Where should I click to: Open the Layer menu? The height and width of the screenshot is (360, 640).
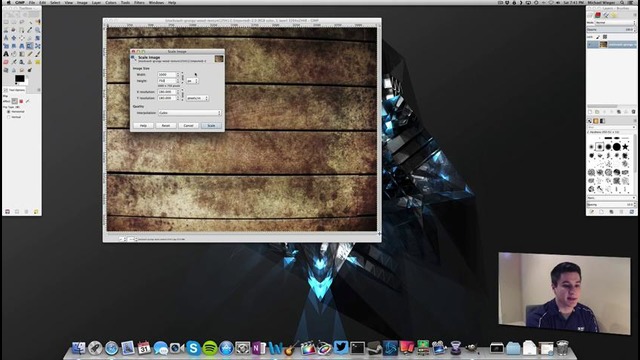pyautogui.click(x=96, y=2)
